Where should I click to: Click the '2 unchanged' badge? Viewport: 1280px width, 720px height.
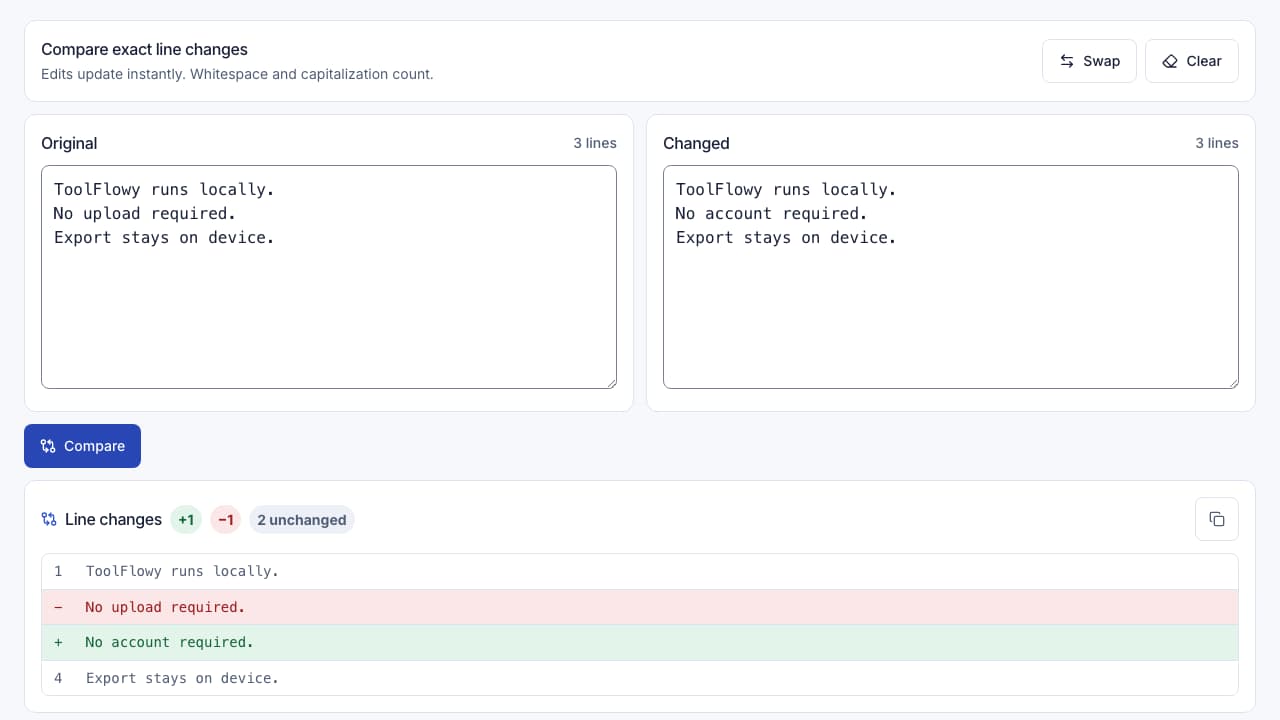point(302,520)
